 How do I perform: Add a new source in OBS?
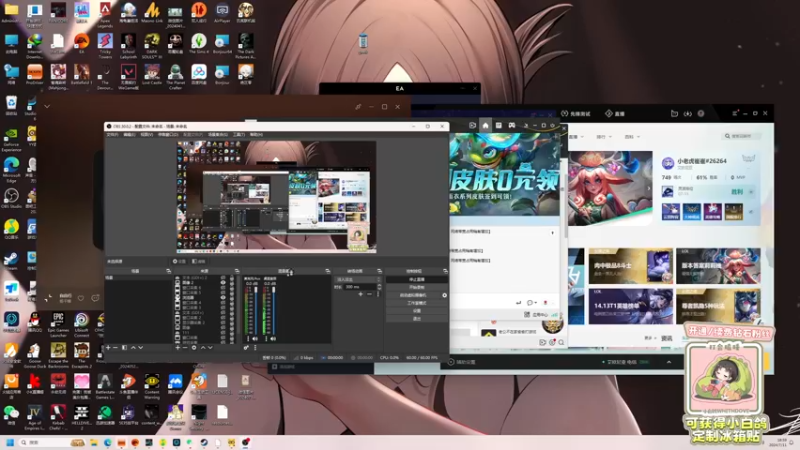tap(178, 347)
